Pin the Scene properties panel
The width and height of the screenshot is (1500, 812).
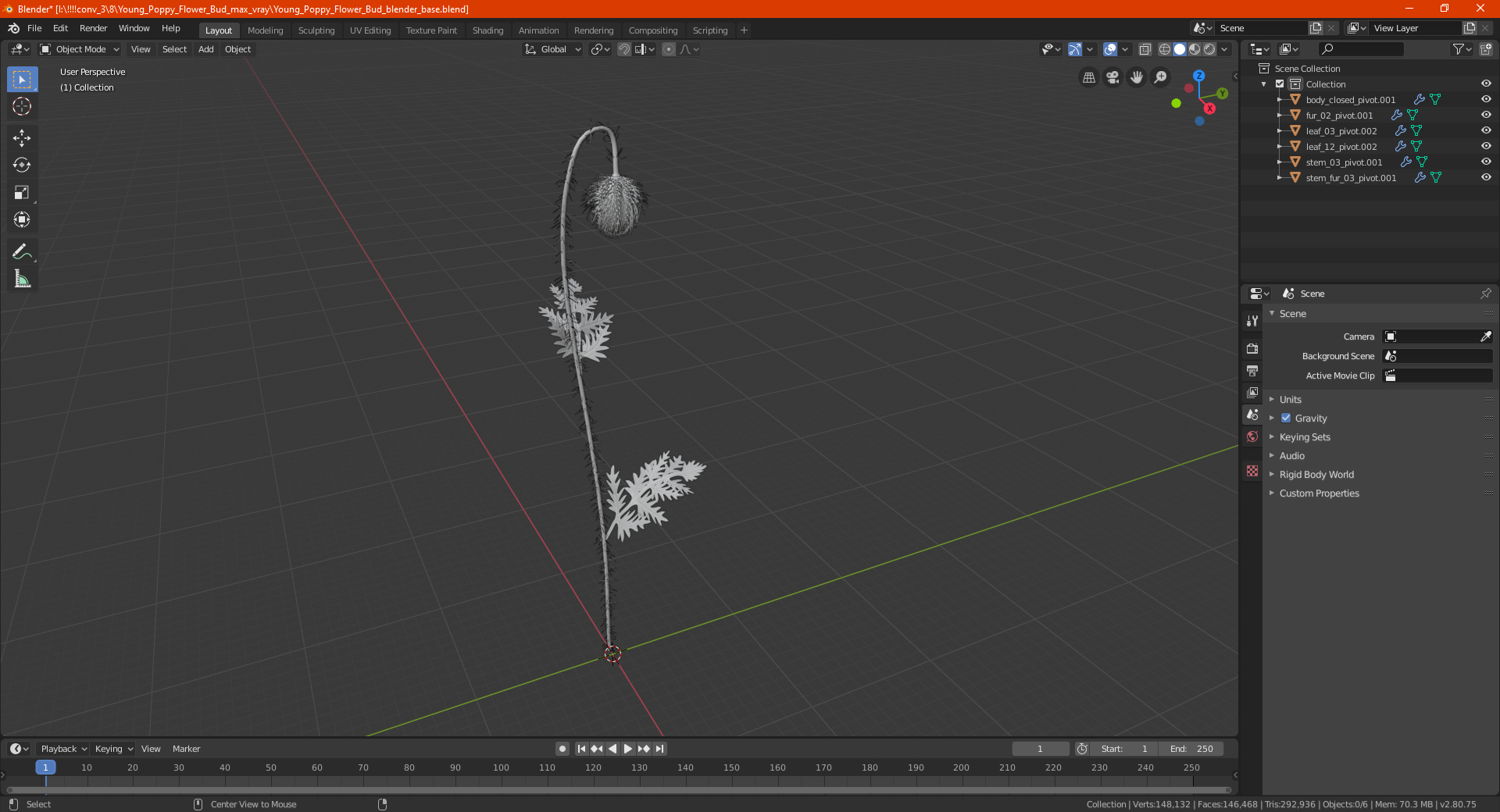click(1485, 294)
